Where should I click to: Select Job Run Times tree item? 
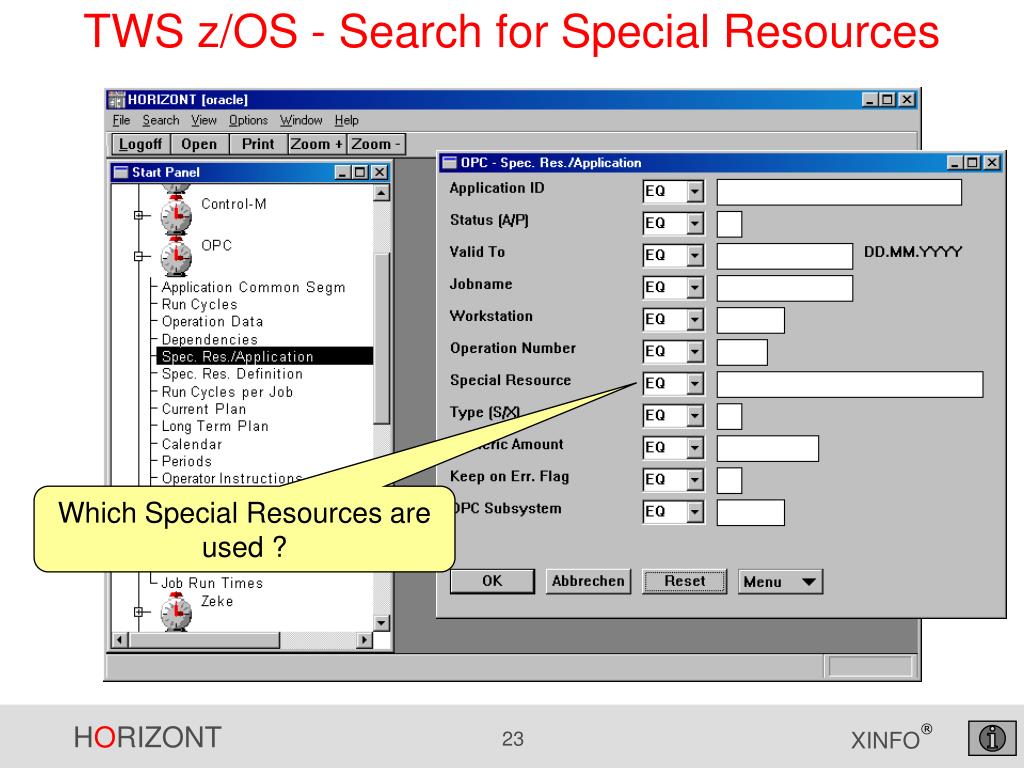(212, 583)
